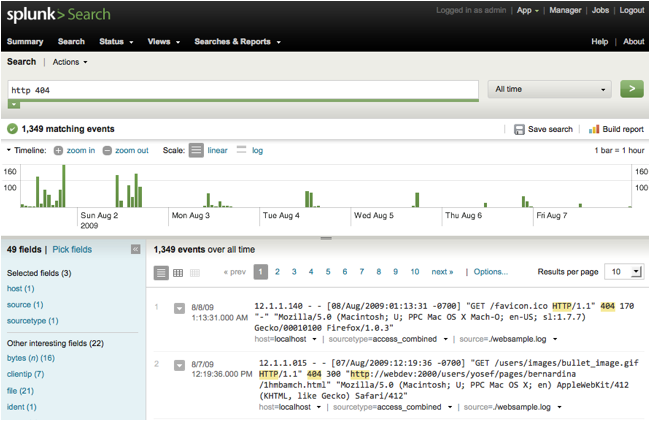The height and width of the screenshot is (421, 650).
Task: Select the source (1) field
Action: tap(25, 305)
